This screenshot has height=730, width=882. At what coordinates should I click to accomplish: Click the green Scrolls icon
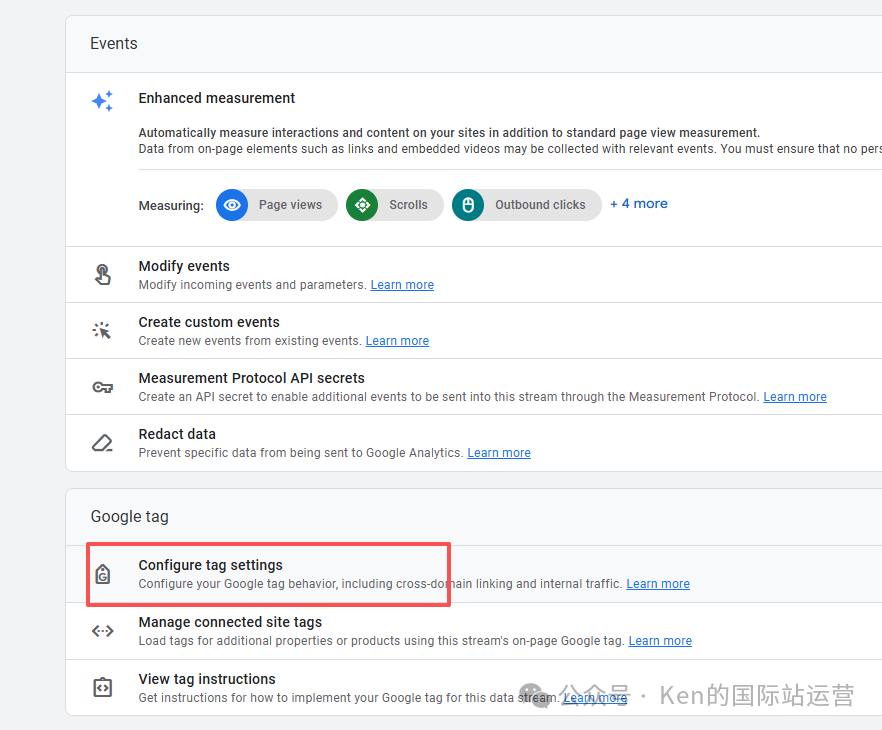tap(362, 205)
